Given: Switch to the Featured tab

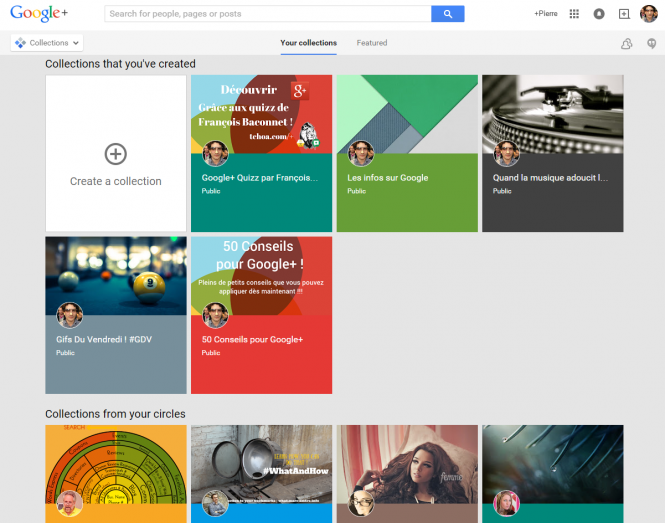Looking at the screenshot, I should [x=372, y=43].
